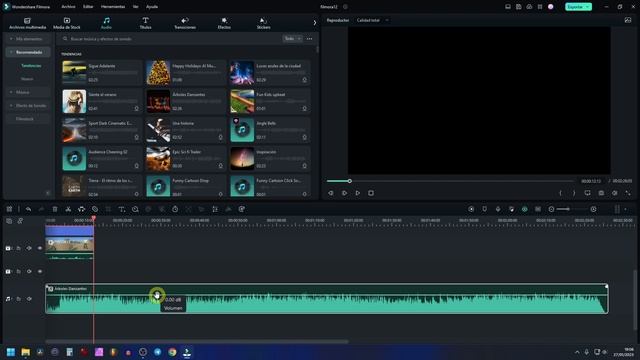
Task: Stop playback in the player
Action: 371,193
